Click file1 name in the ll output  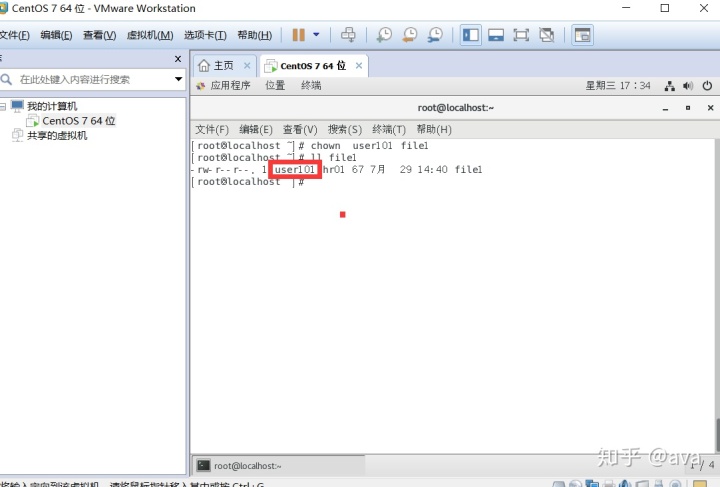(x=468, y=170)
